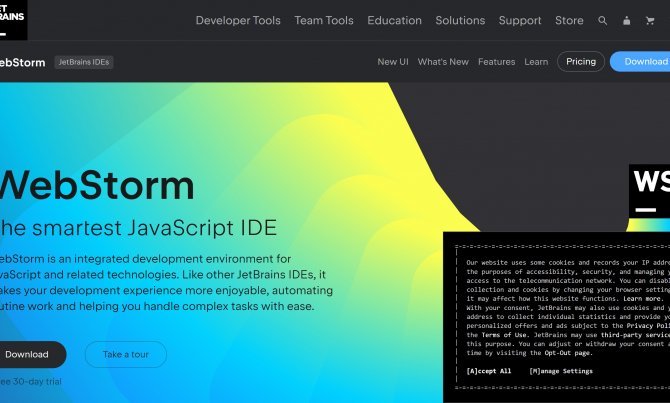Click the smartest JavaScript IDE tagline

tap(138, 227)
